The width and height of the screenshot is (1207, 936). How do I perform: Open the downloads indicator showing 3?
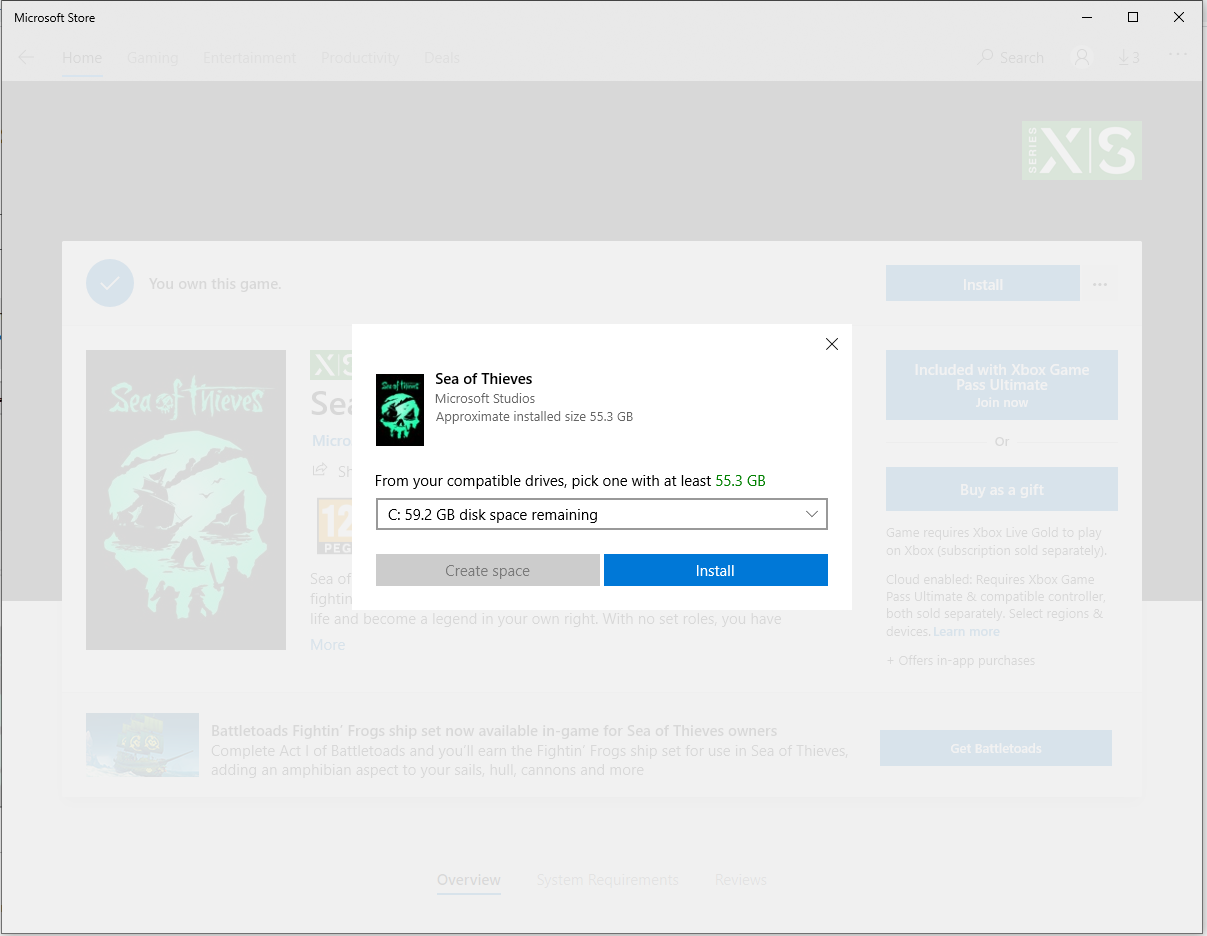click(x=1129, y=58)
